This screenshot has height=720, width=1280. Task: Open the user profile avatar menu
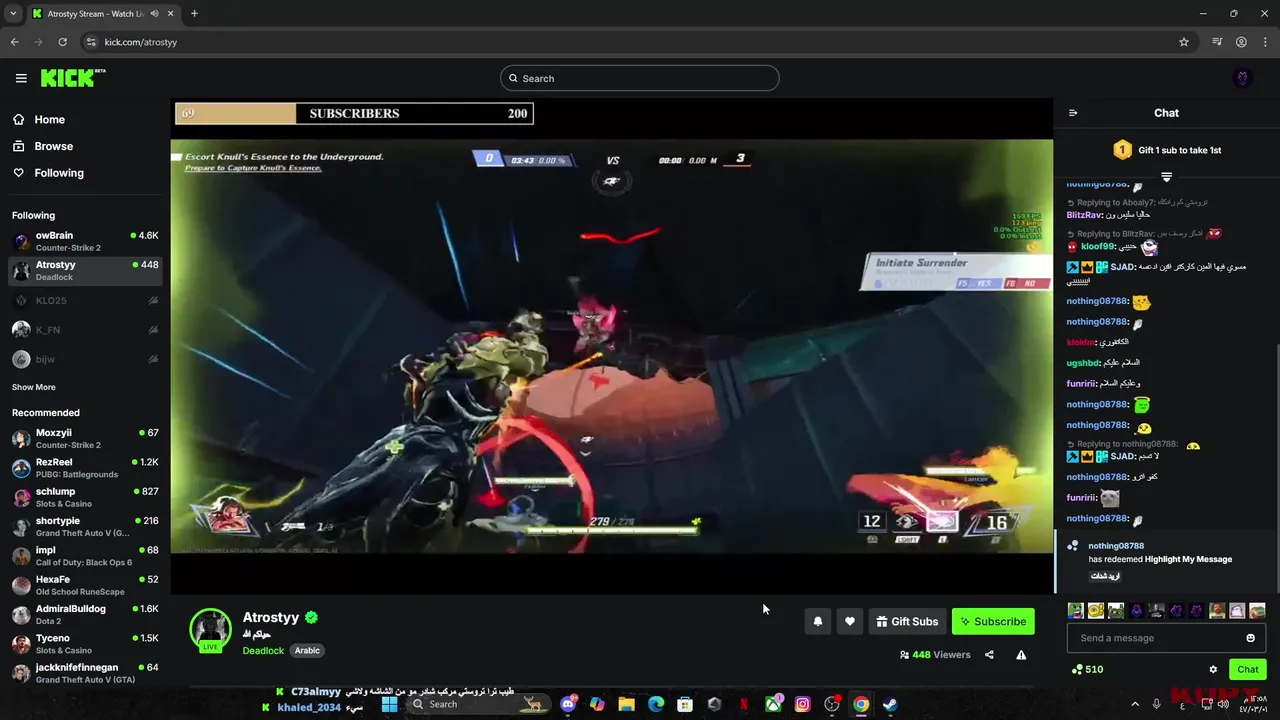[1243, 78]
